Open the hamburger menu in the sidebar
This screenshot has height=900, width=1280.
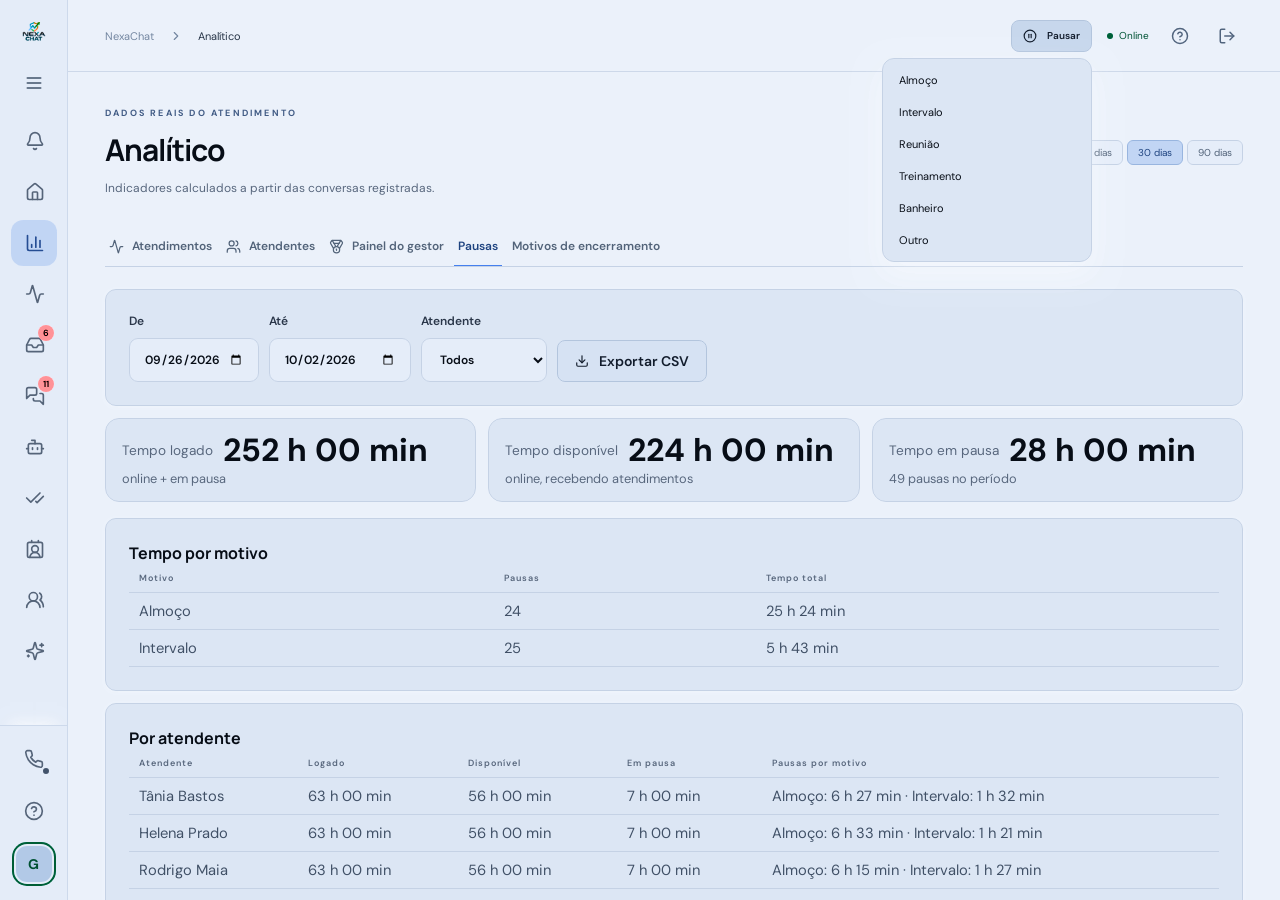(34, 83)
